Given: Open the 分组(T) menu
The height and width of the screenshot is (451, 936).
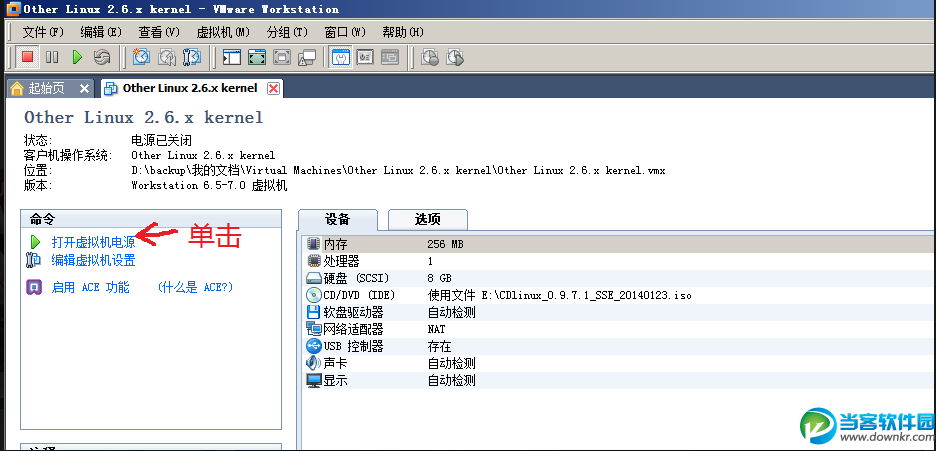Looking at the screenshot, I should click(287, 32).
